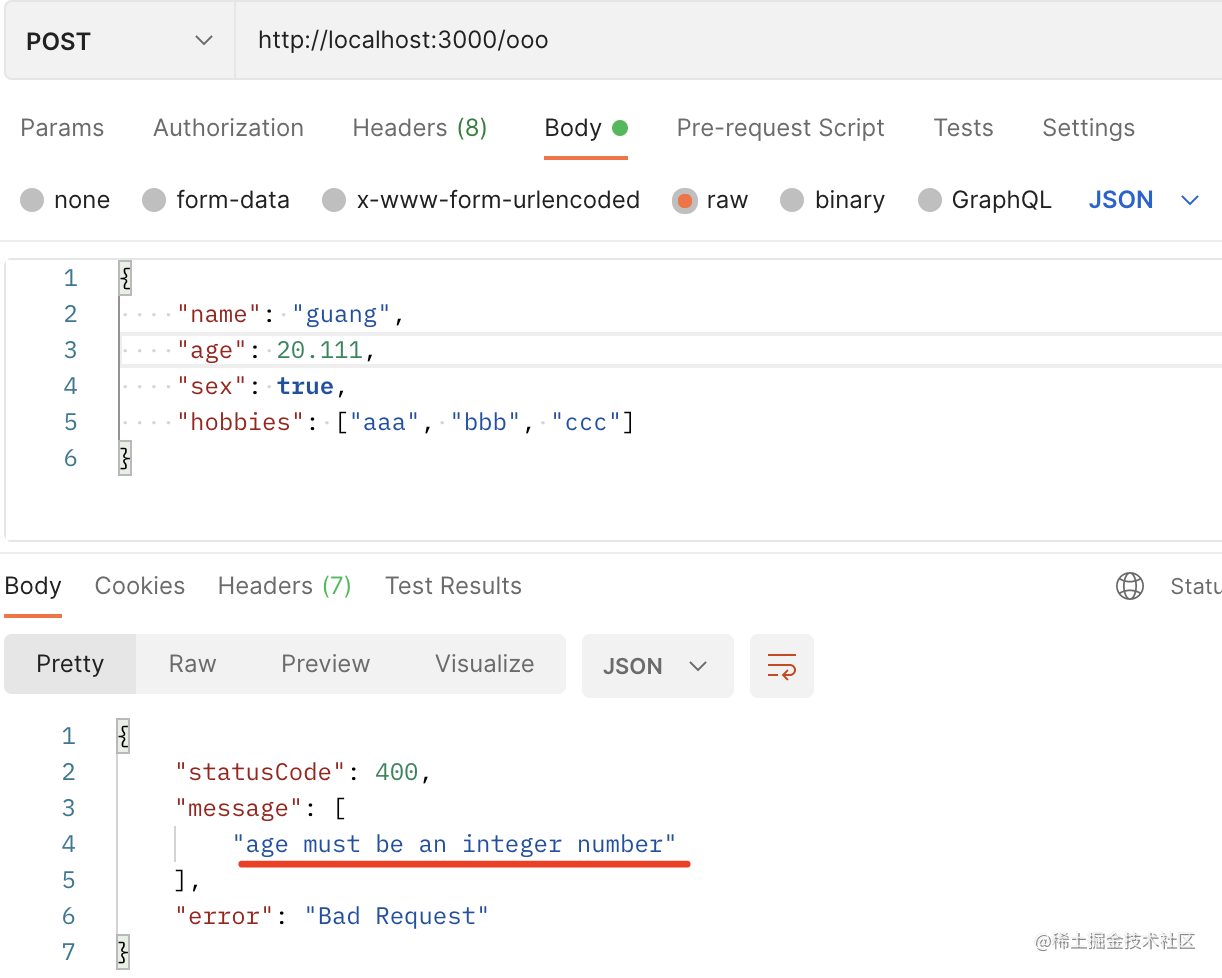Switch response view to Raw
This screenshot has height=978, width=1222.
(192, 664)
